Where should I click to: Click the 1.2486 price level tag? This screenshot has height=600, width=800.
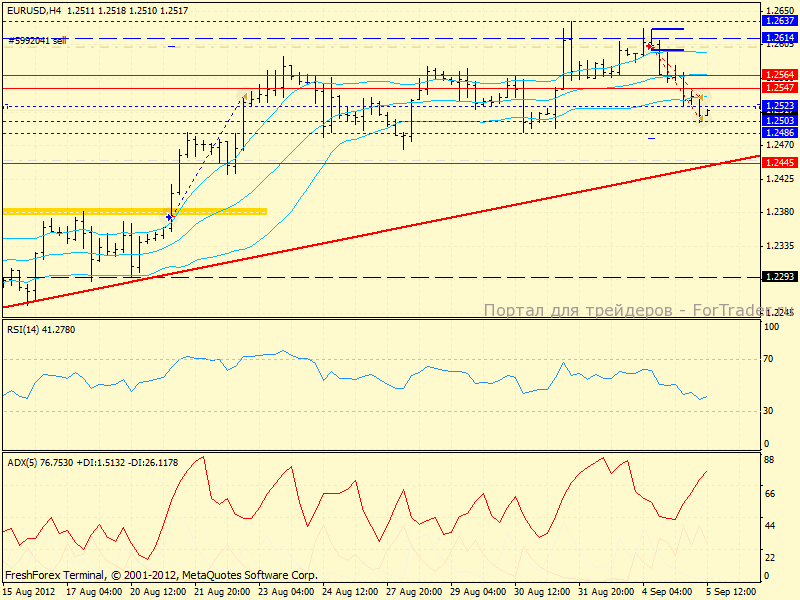779,132
